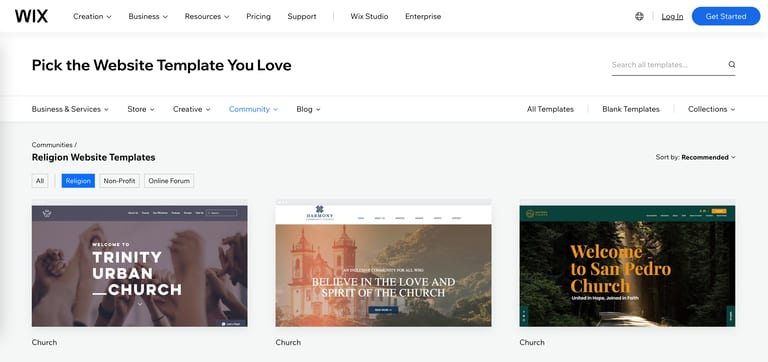Focus the Search all templates field
Image resolution: width=768 pixels, height=362 pixels.
(x=669, y=65)
